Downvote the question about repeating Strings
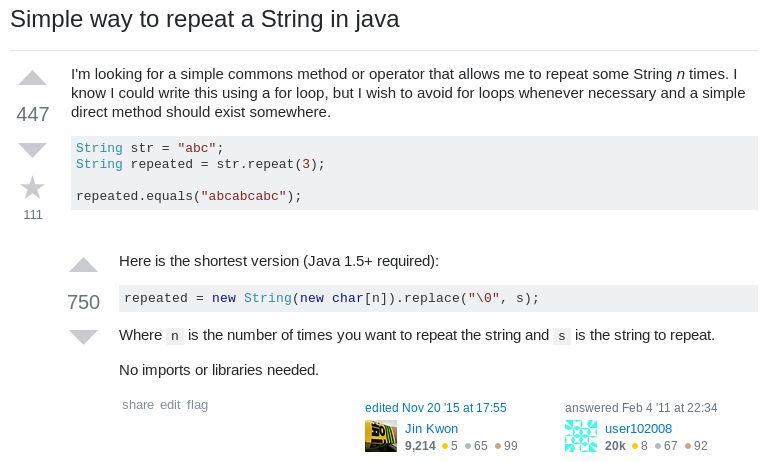768x462 pixels. [33, 150]
